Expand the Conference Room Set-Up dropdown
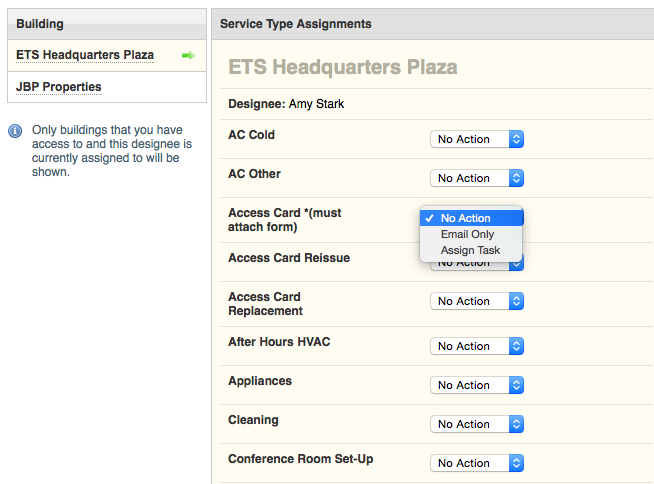654x484 pixels. tap(477, 463)
